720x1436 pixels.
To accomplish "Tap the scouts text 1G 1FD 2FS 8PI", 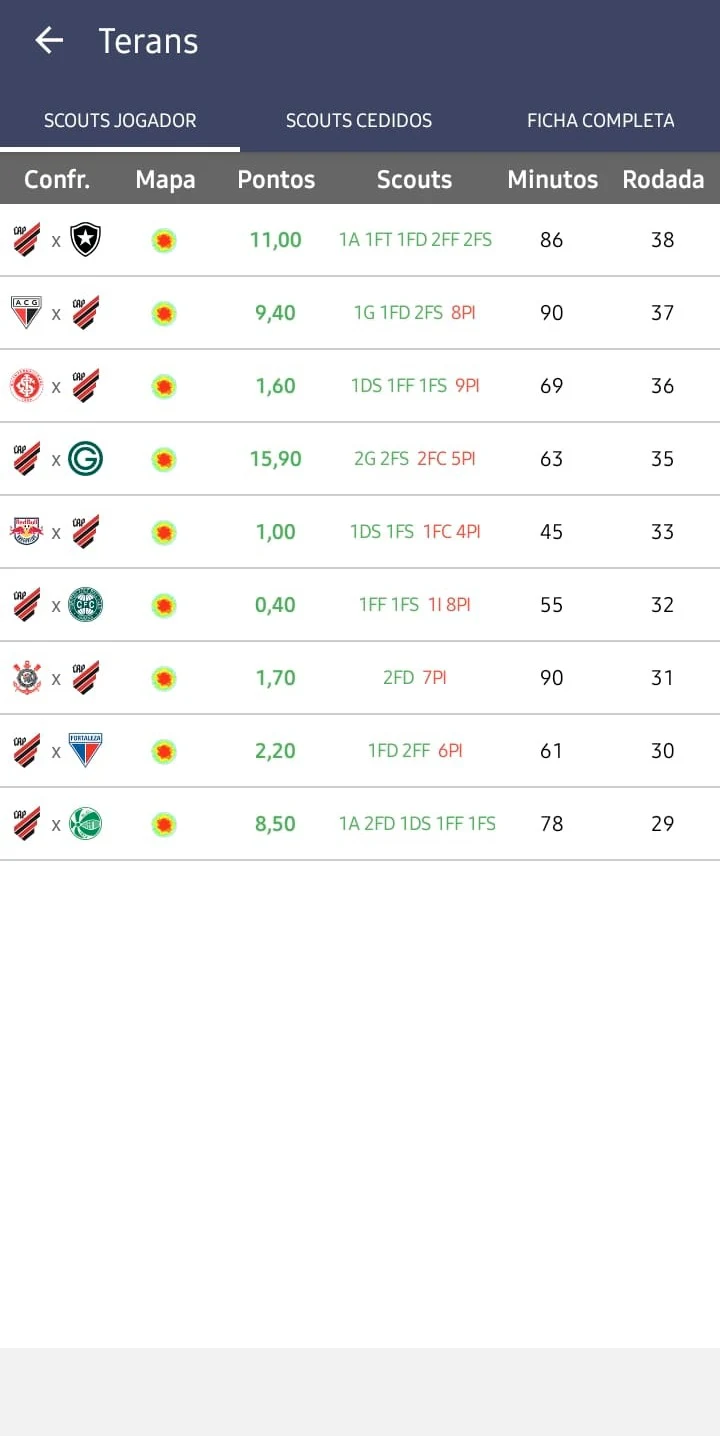I will pyautogui.click(x=414, y=313).
